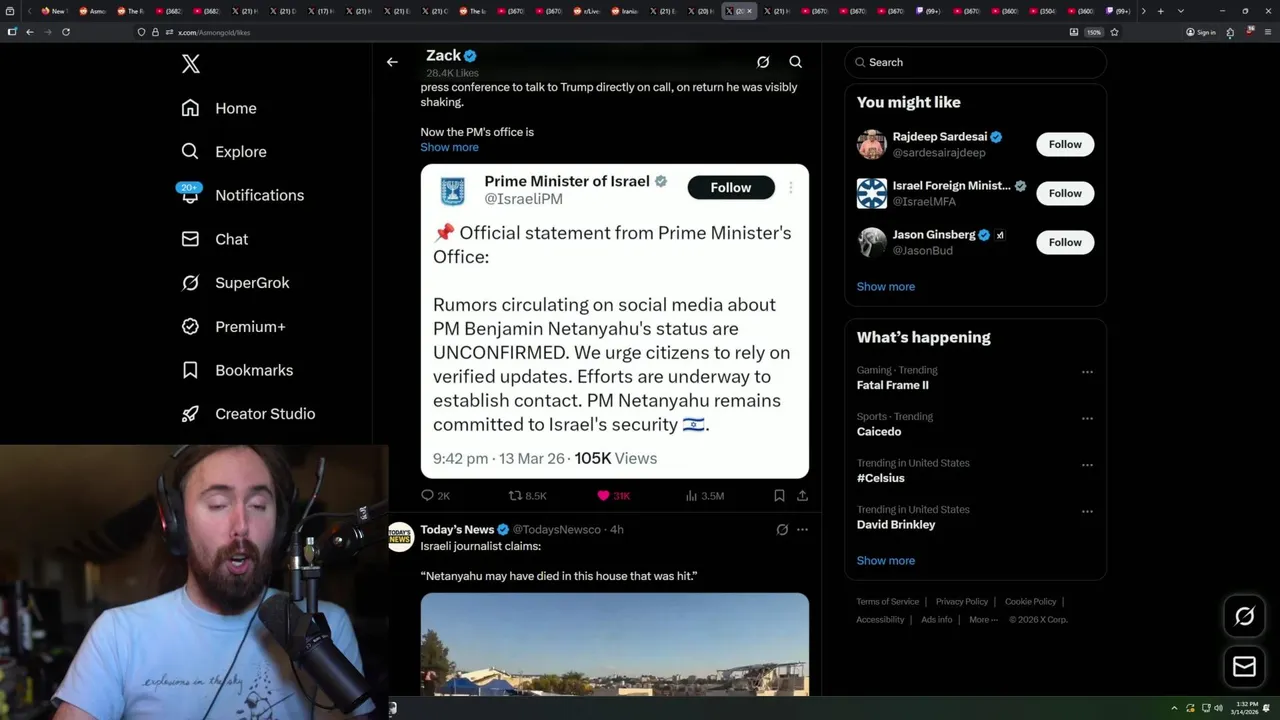Click the browser reload button
This screenshot has width=1280, height=720.
coord(66,32)
